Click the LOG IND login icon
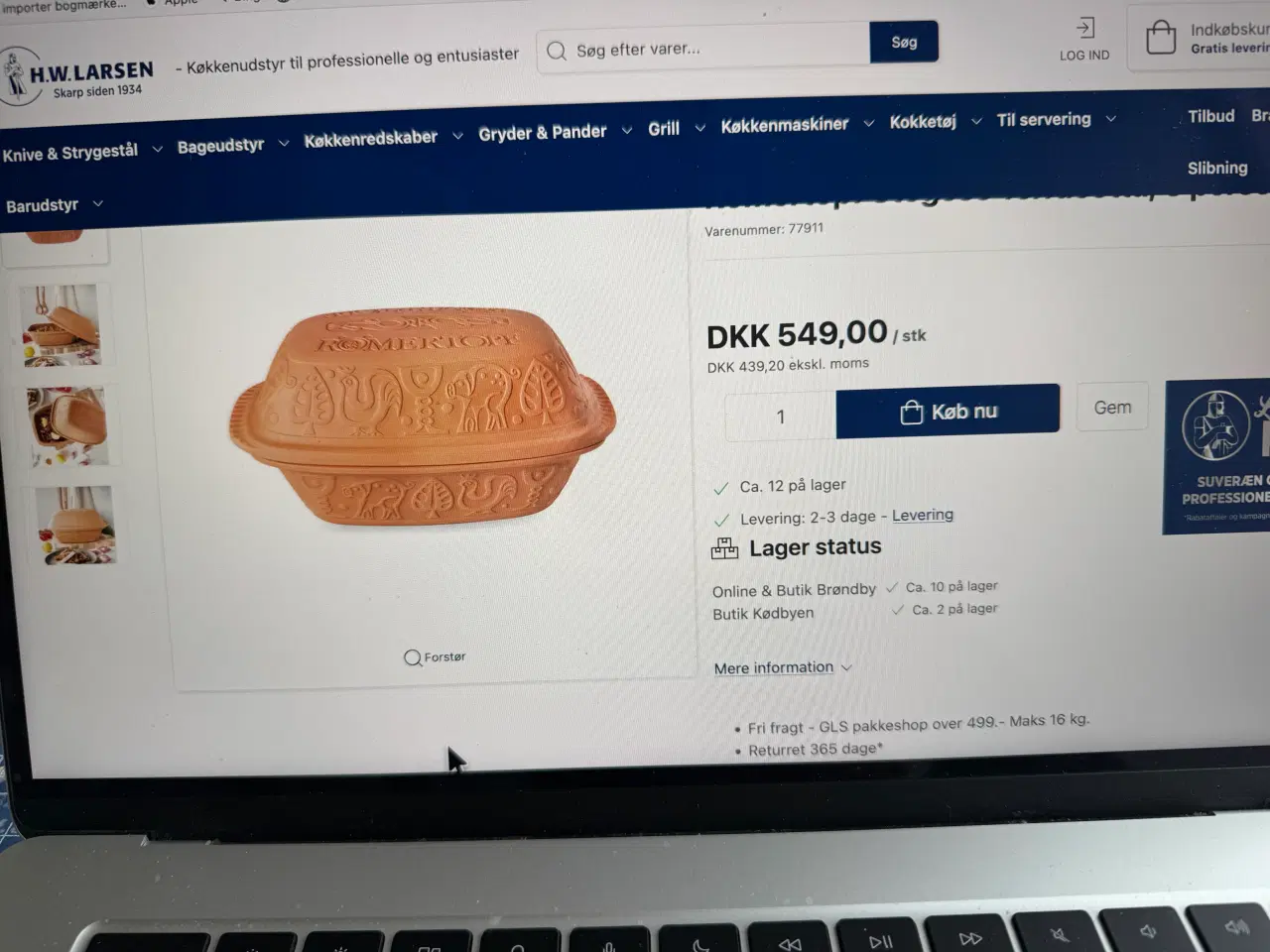The image size is (1270, 952). coord(1085,28)
